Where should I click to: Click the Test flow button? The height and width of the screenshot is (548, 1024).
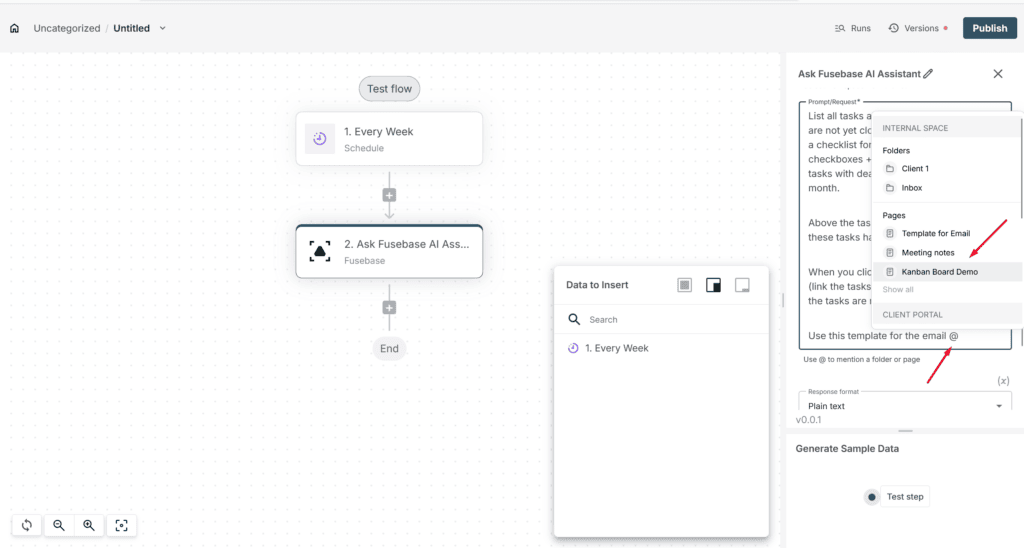click(389, 89)
